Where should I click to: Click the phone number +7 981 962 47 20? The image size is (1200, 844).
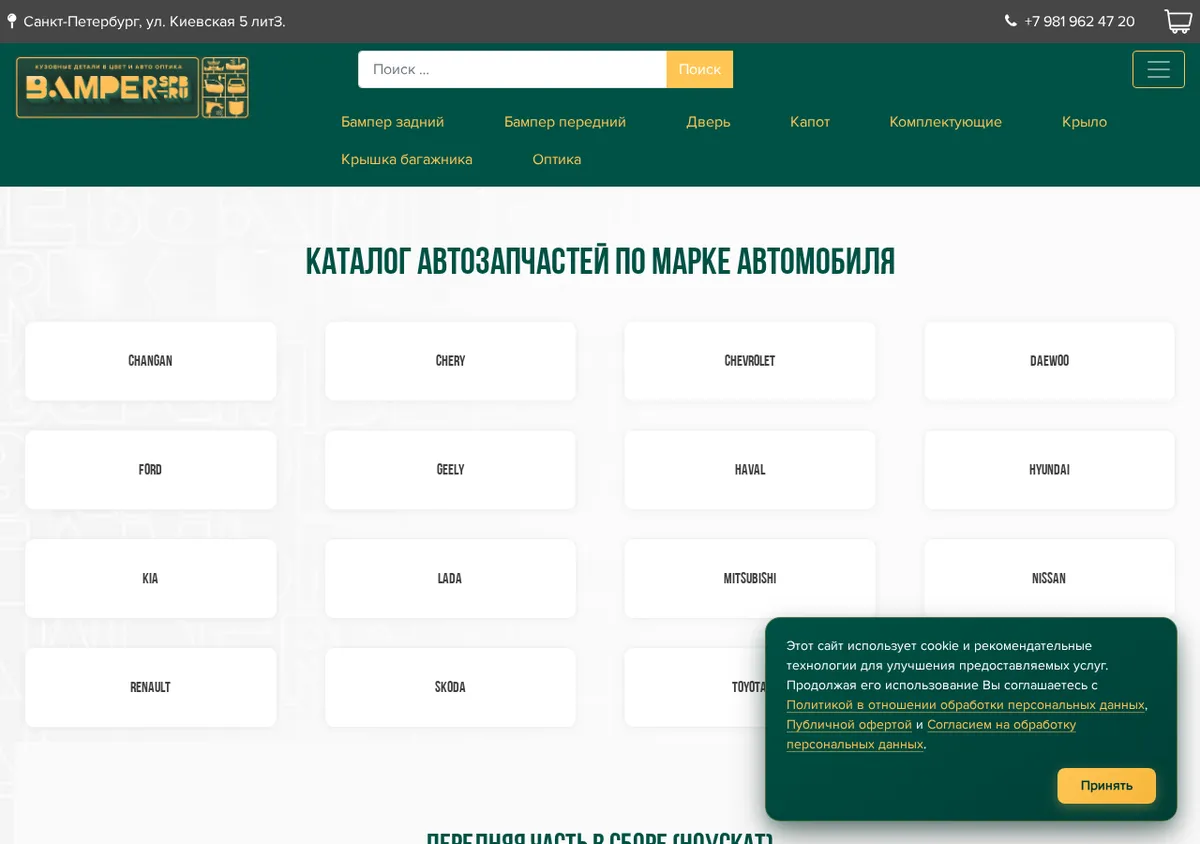pyautogui.click(x=1079, y=21)
